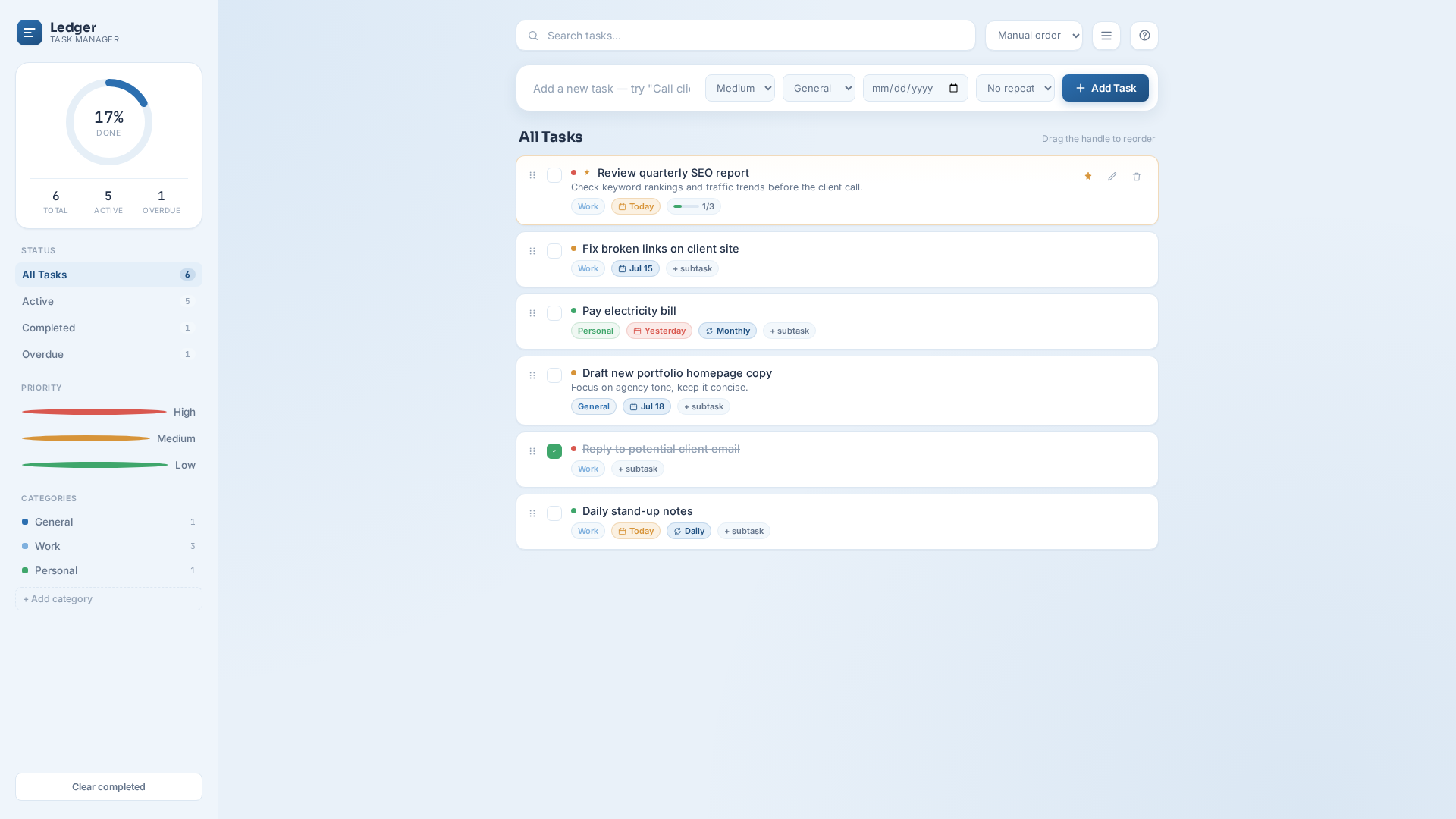Screen dimensions: 1456x819
Task: Open the help question-mark icon
Action: point(1144,36)
